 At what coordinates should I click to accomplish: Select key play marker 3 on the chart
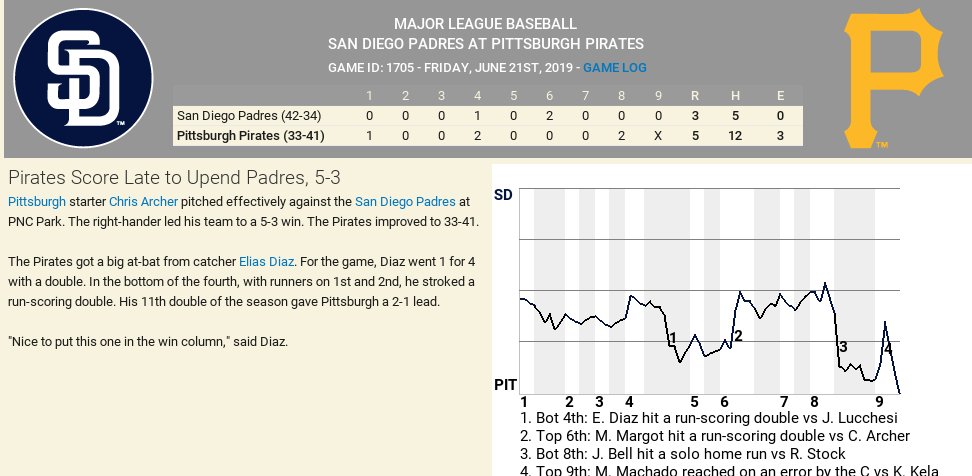point(843,347)
